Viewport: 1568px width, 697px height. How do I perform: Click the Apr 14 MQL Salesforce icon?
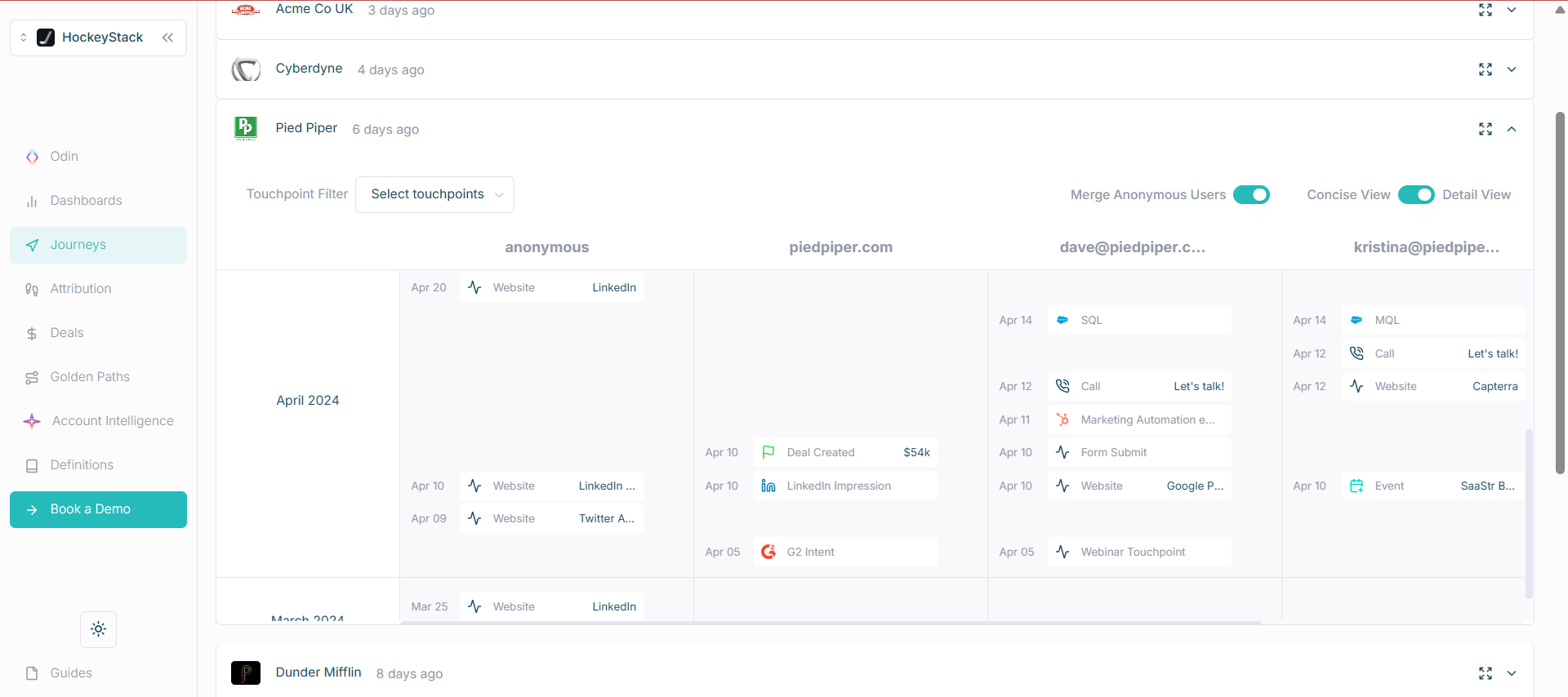click(1356, 320)
